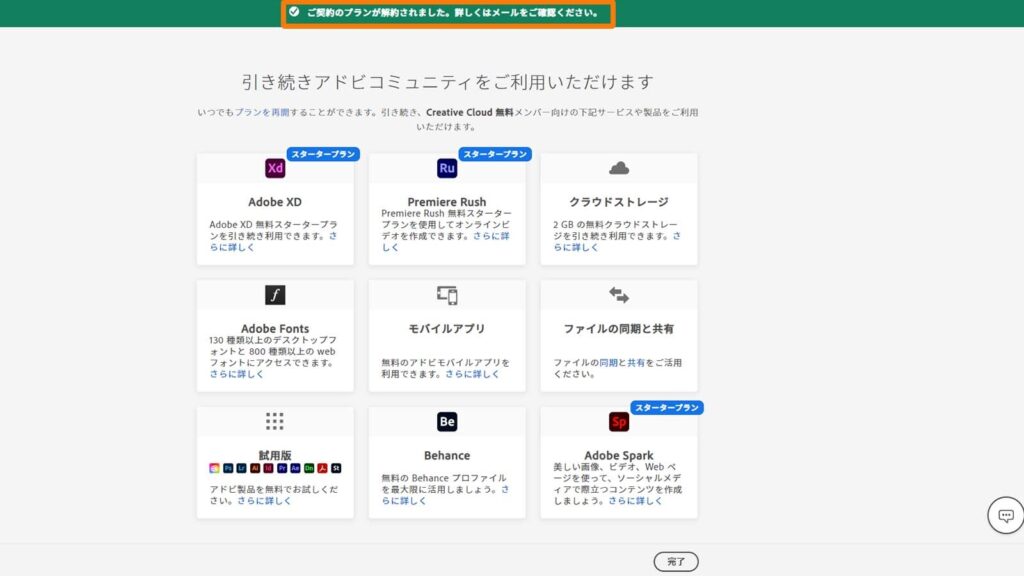Open さらに詳しく link in Premiere Rush card
The image size is (1024, 576).
pyautogui.click(x=391, y=248)
